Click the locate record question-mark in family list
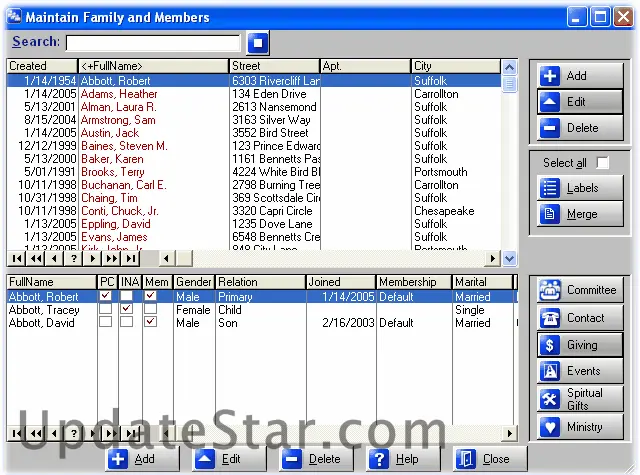 coord(73,258)
